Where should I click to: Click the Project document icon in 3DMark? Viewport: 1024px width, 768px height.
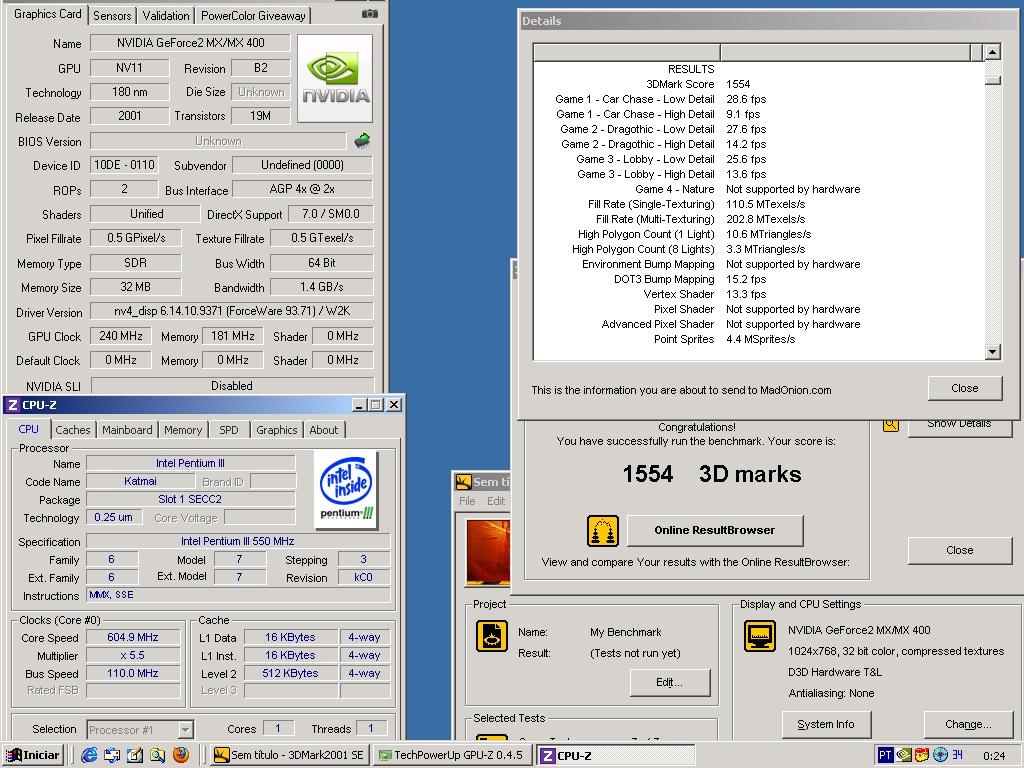[492, 636]
